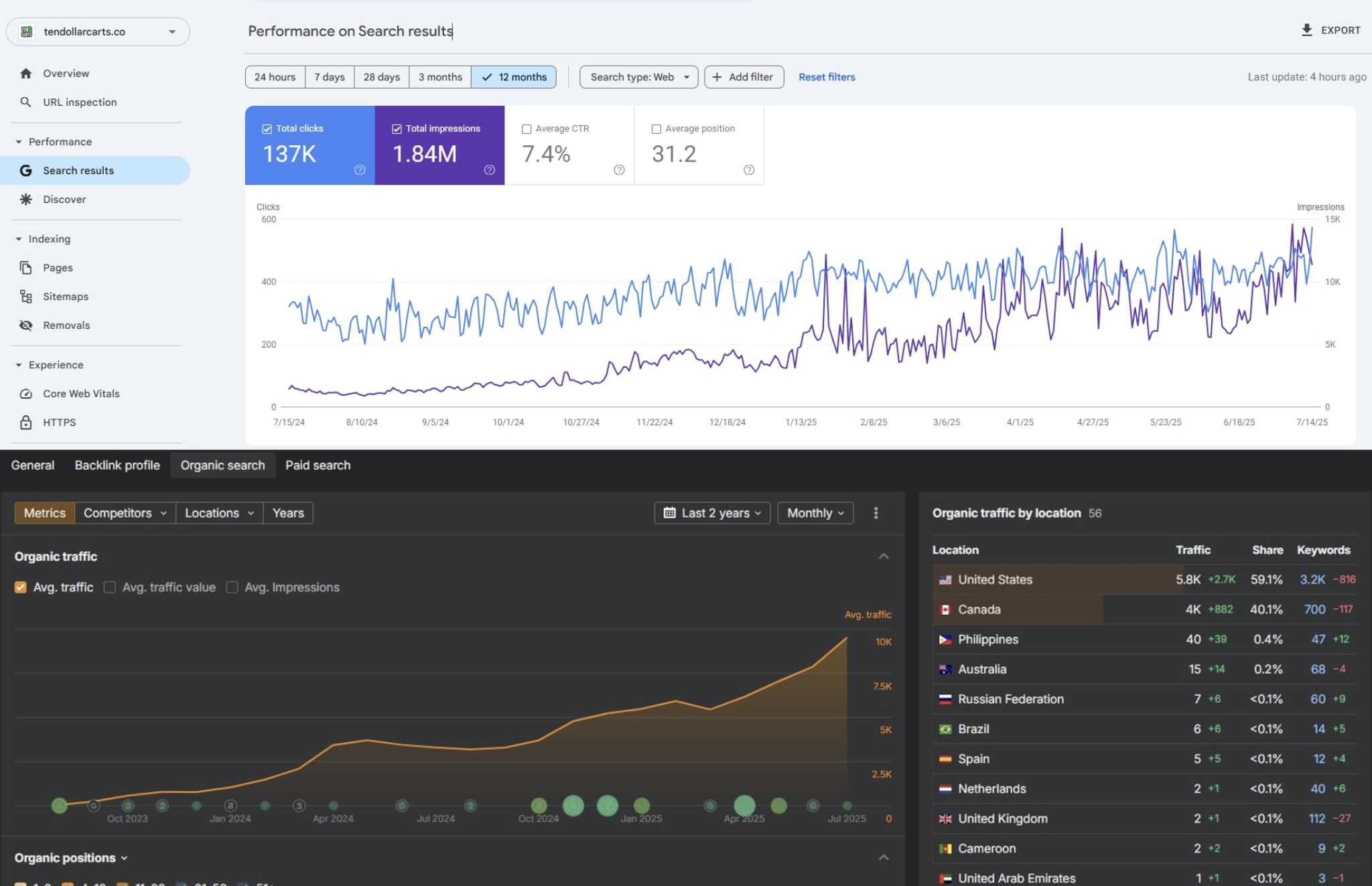The width and height of the screenshot is (1372, 886).
Task: Open Core Web Vitals speedometer icon
Action: (x=25, y=393)
